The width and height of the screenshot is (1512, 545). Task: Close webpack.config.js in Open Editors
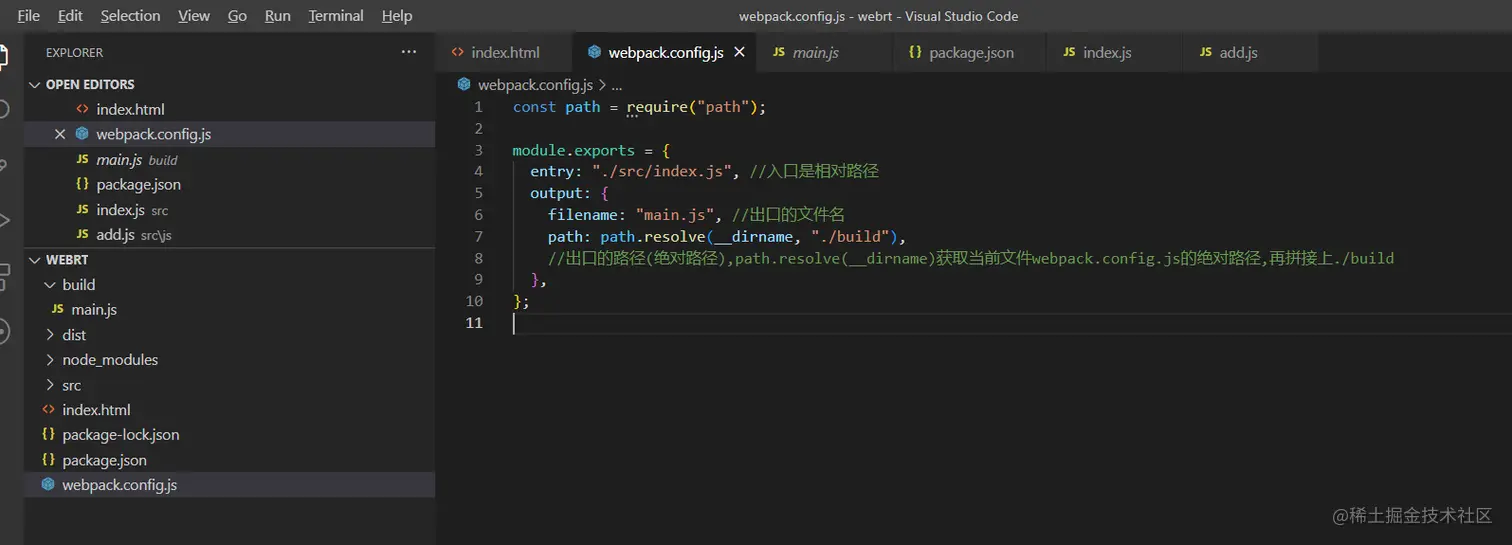coord(60,134)
